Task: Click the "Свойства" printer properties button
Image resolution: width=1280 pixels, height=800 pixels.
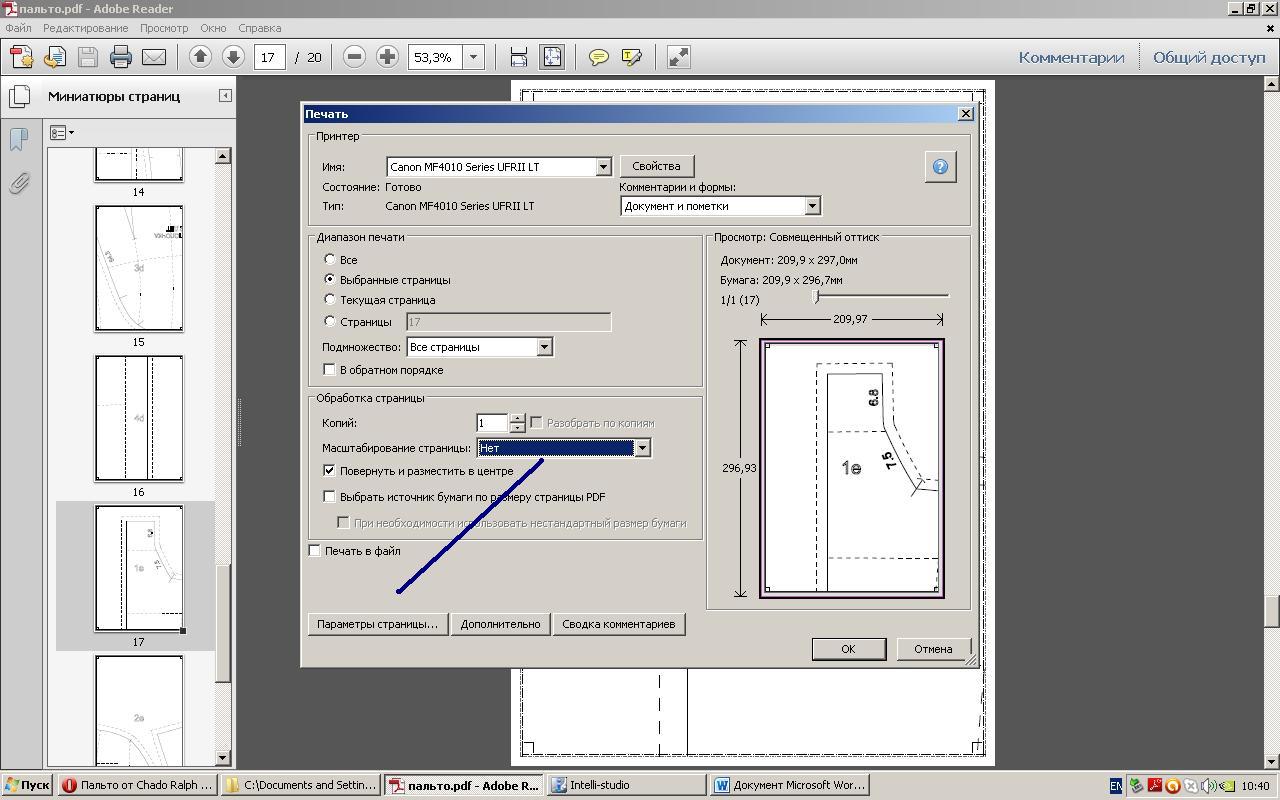Action: 656,166
